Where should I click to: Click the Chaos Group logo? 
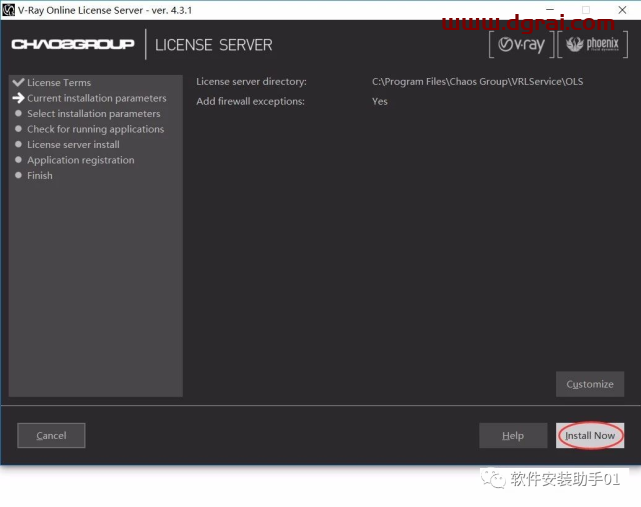tap(73, 44)
